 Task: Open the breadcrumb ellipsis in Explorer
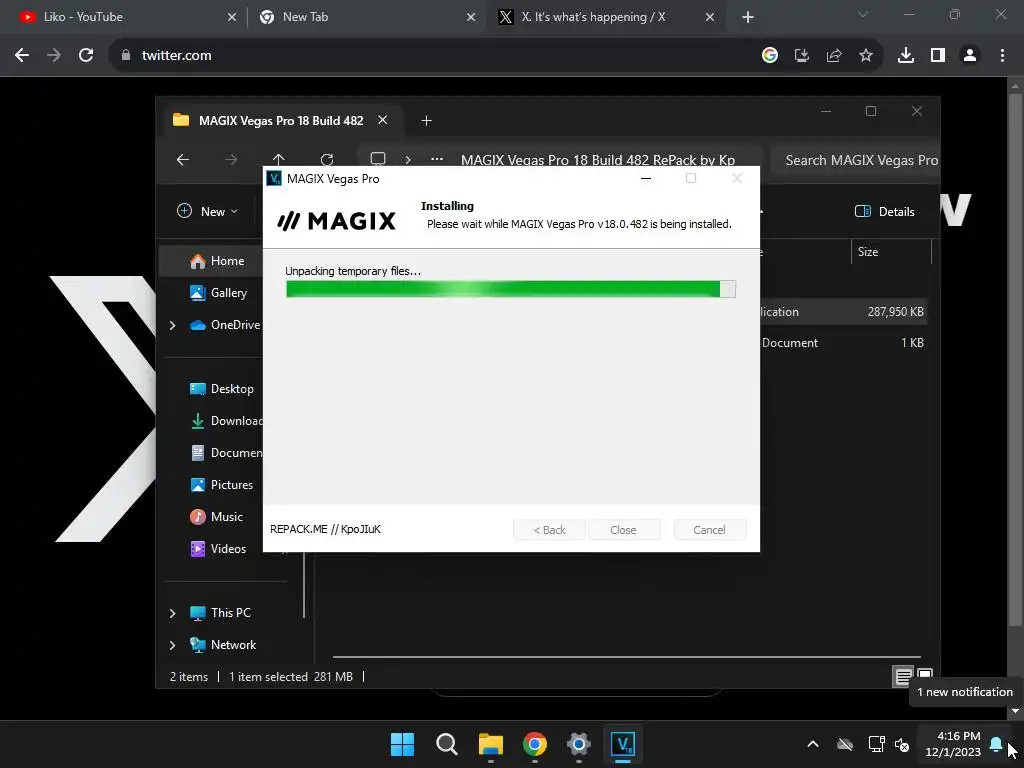tap(437, 159)
